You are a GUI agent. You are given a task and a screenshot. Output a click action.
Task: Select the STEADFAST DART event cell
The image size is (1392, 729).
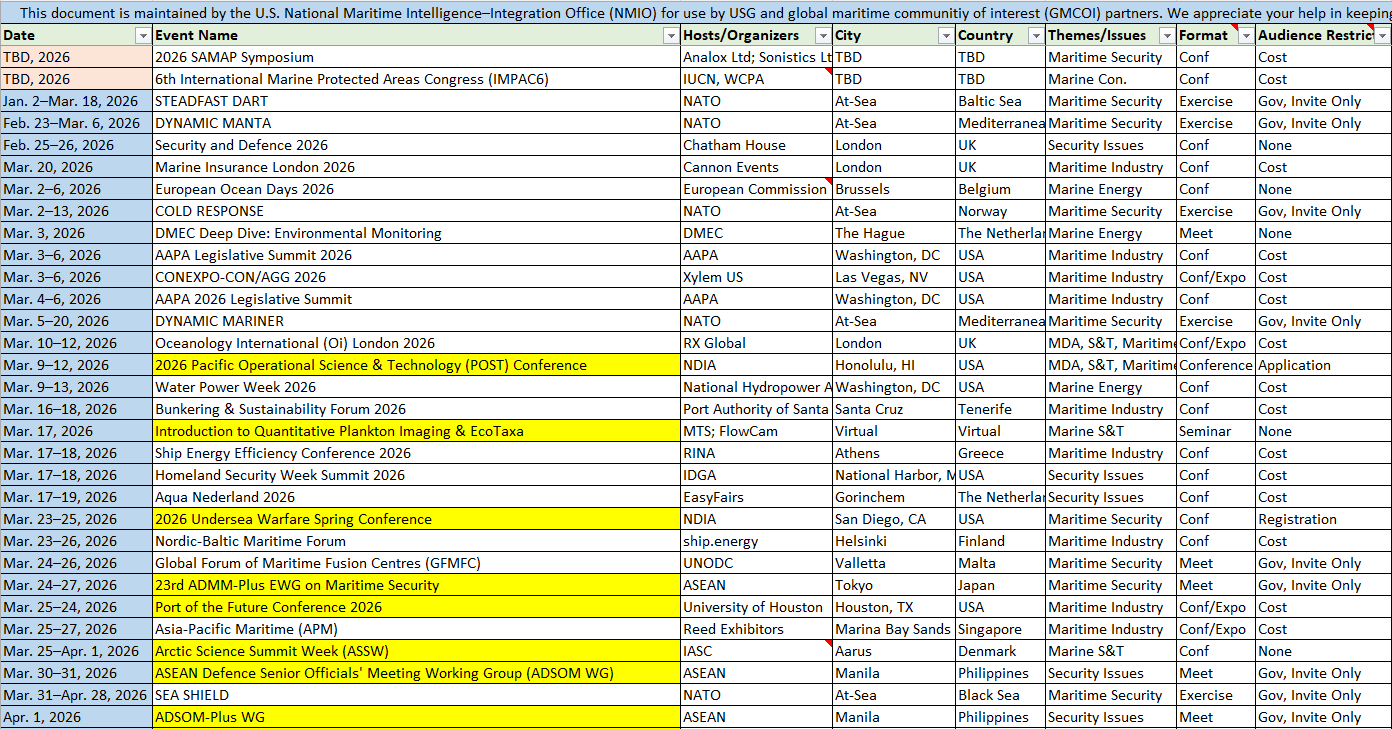point(416,101)
